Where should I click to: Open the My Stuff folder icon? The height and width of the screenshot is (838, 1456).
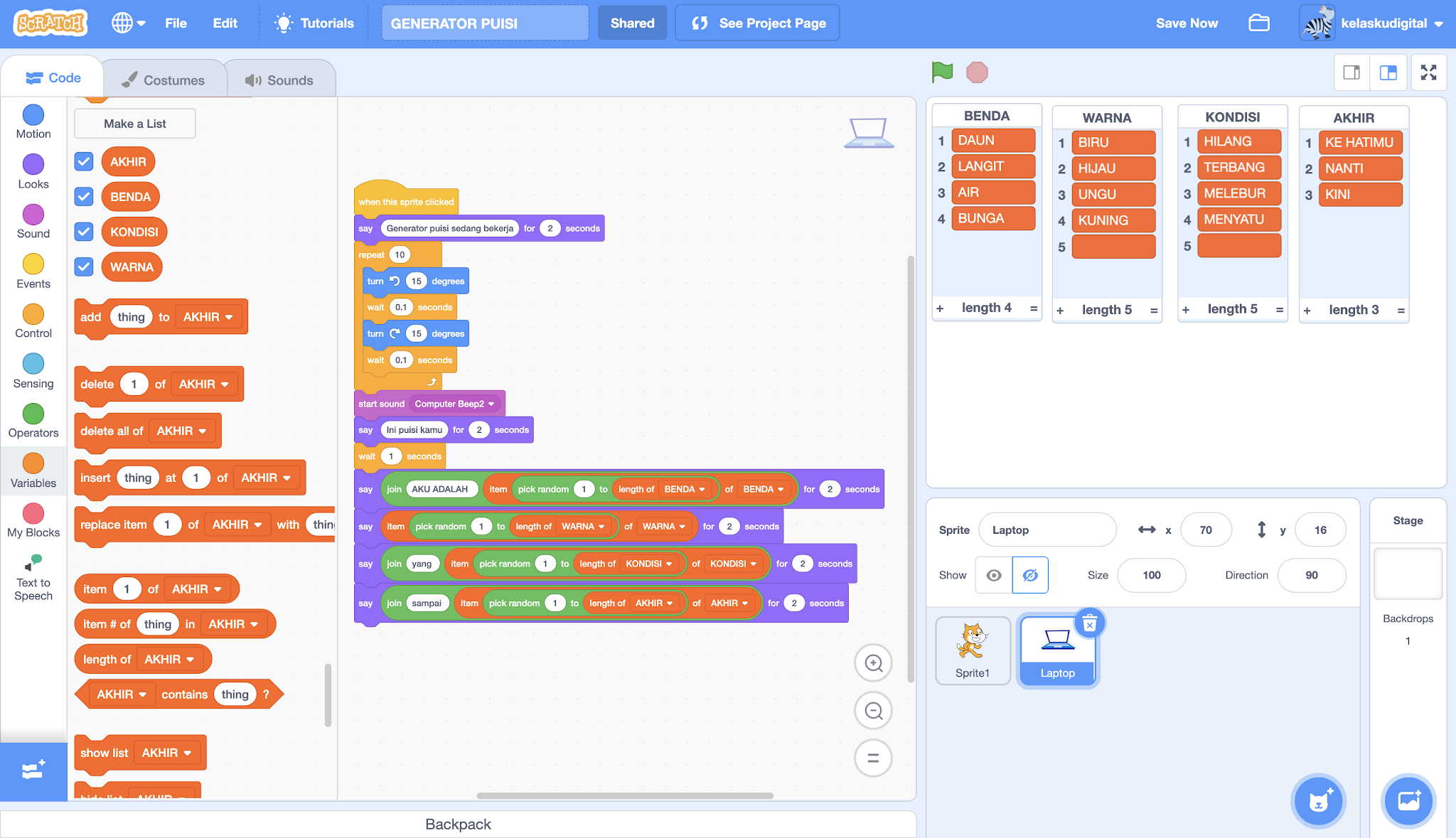coord(1258,23)
